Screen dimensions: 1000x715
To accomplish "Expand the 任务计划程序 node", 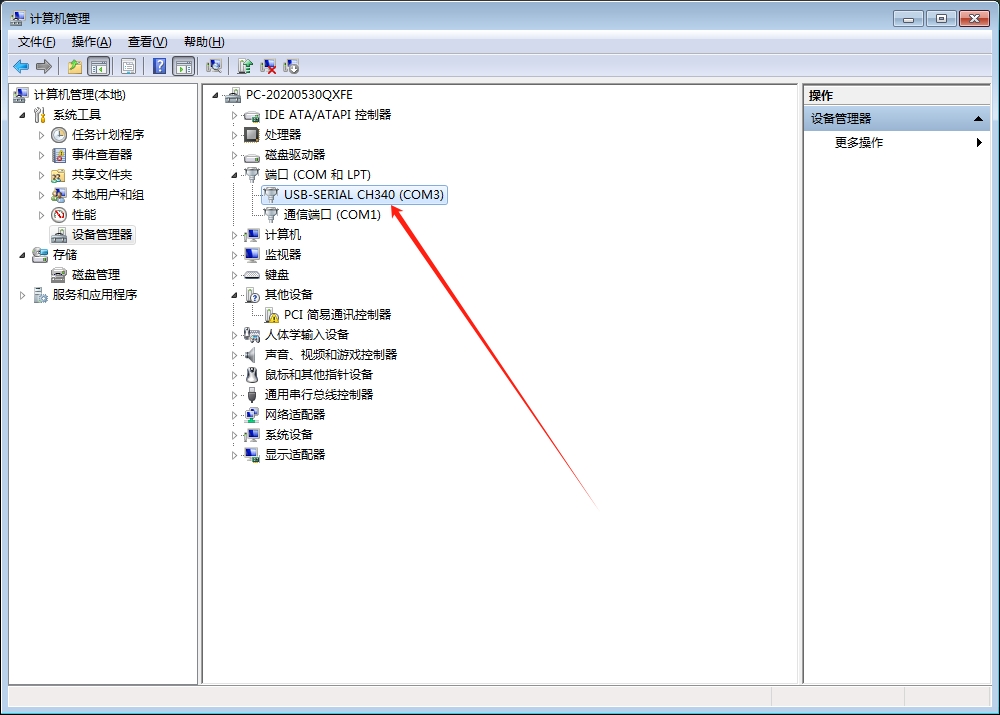I will coord(41,135).
